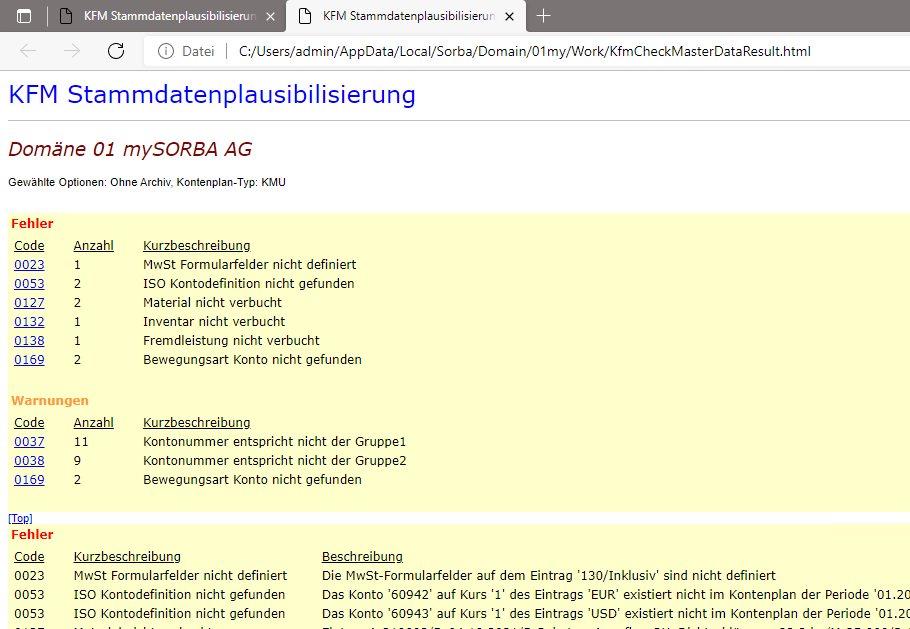
Task: Follow the 0127 Material nicht verbucht link
Action: (x=29, y=303)
